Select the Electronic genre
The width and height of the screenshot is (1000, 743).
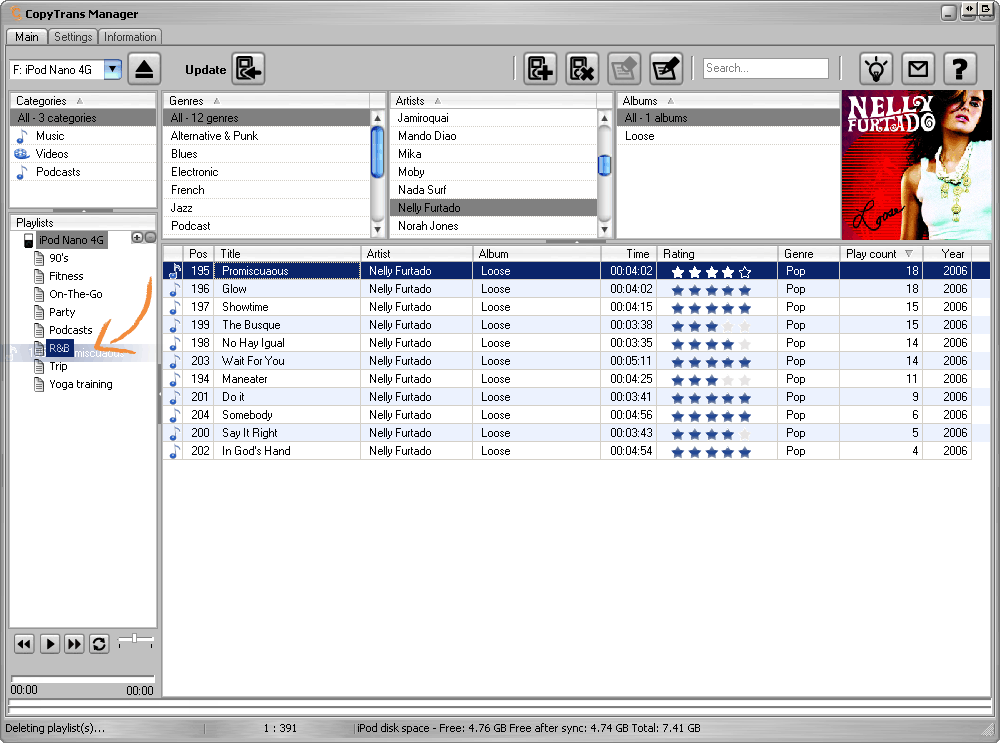pos(267,172)
